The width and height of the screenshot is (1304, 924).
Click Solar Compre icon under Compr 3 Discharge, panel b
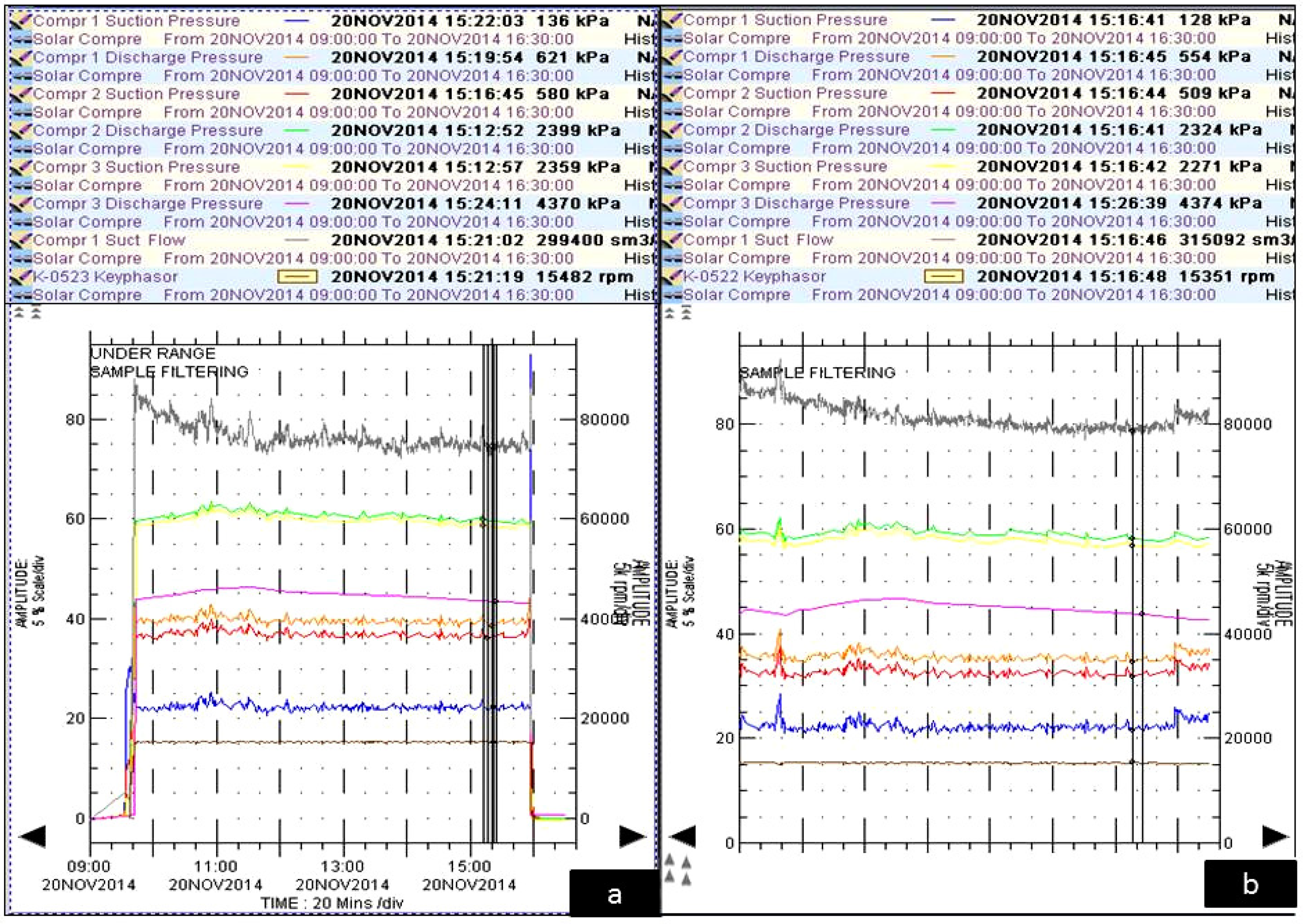[x=673, y=221]
